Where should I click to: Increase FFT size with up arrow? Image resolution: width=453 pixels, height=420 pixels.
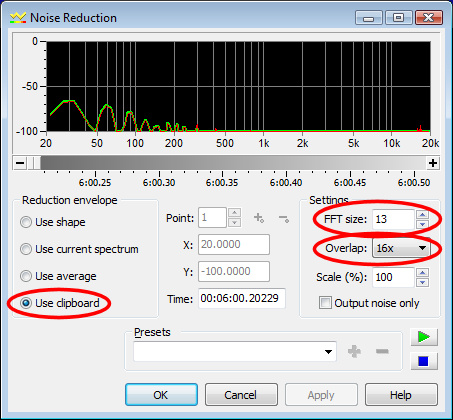423,215
